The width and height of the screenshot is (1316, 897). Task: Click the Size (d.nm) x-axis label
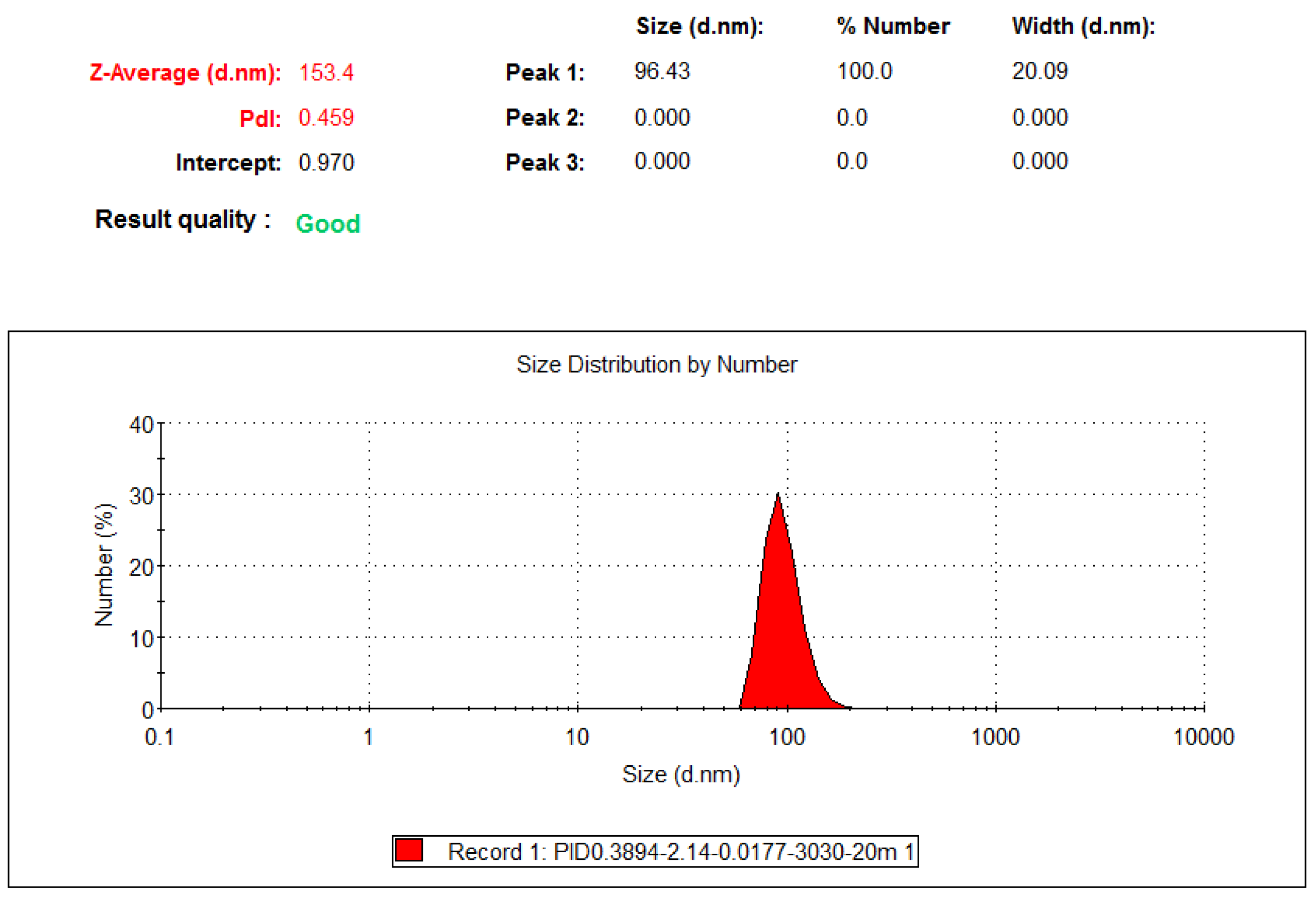[681, 774]
